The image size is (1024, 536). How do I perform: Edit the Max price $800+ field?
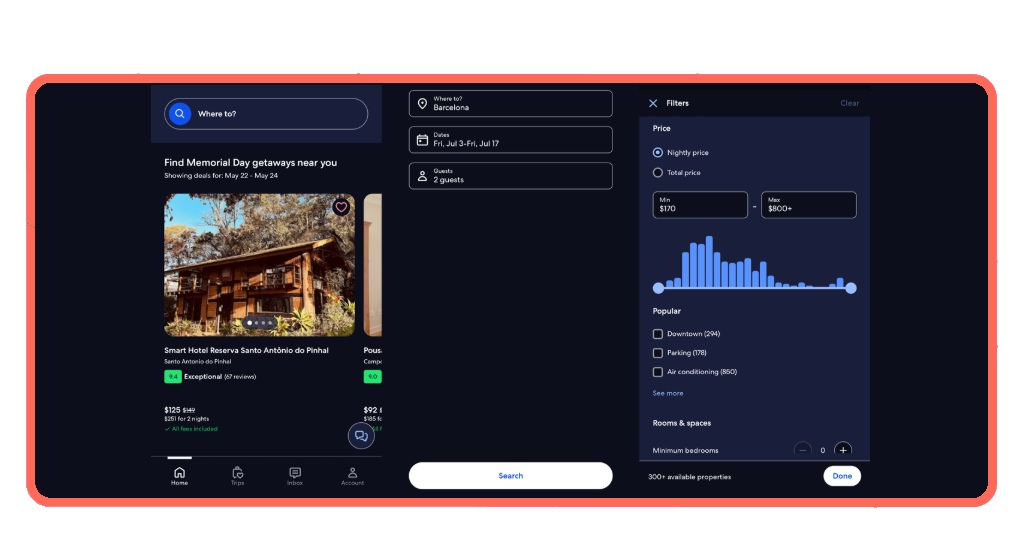[808, 204]
